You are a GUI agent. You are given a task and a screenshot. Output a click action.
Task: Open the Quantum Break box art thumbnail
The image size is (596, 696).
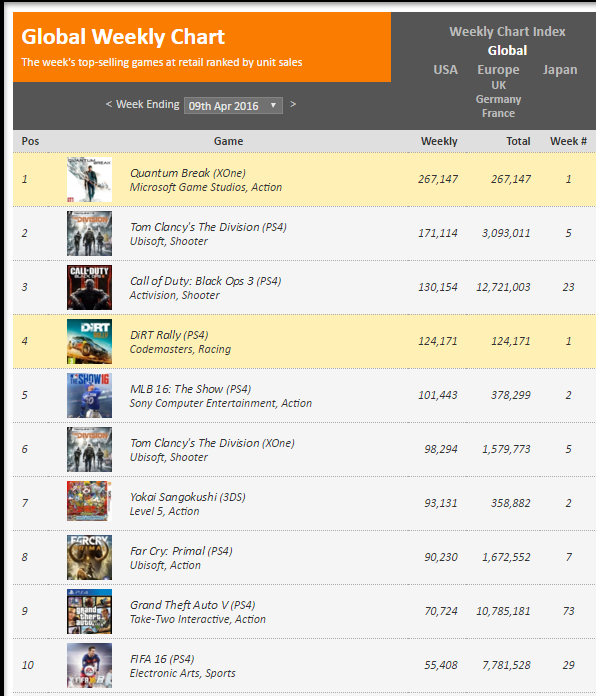(x=89, y=179)
